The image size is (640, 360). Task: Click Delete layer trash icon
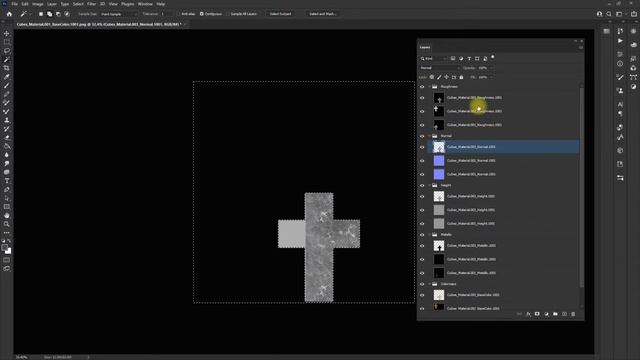573,314
